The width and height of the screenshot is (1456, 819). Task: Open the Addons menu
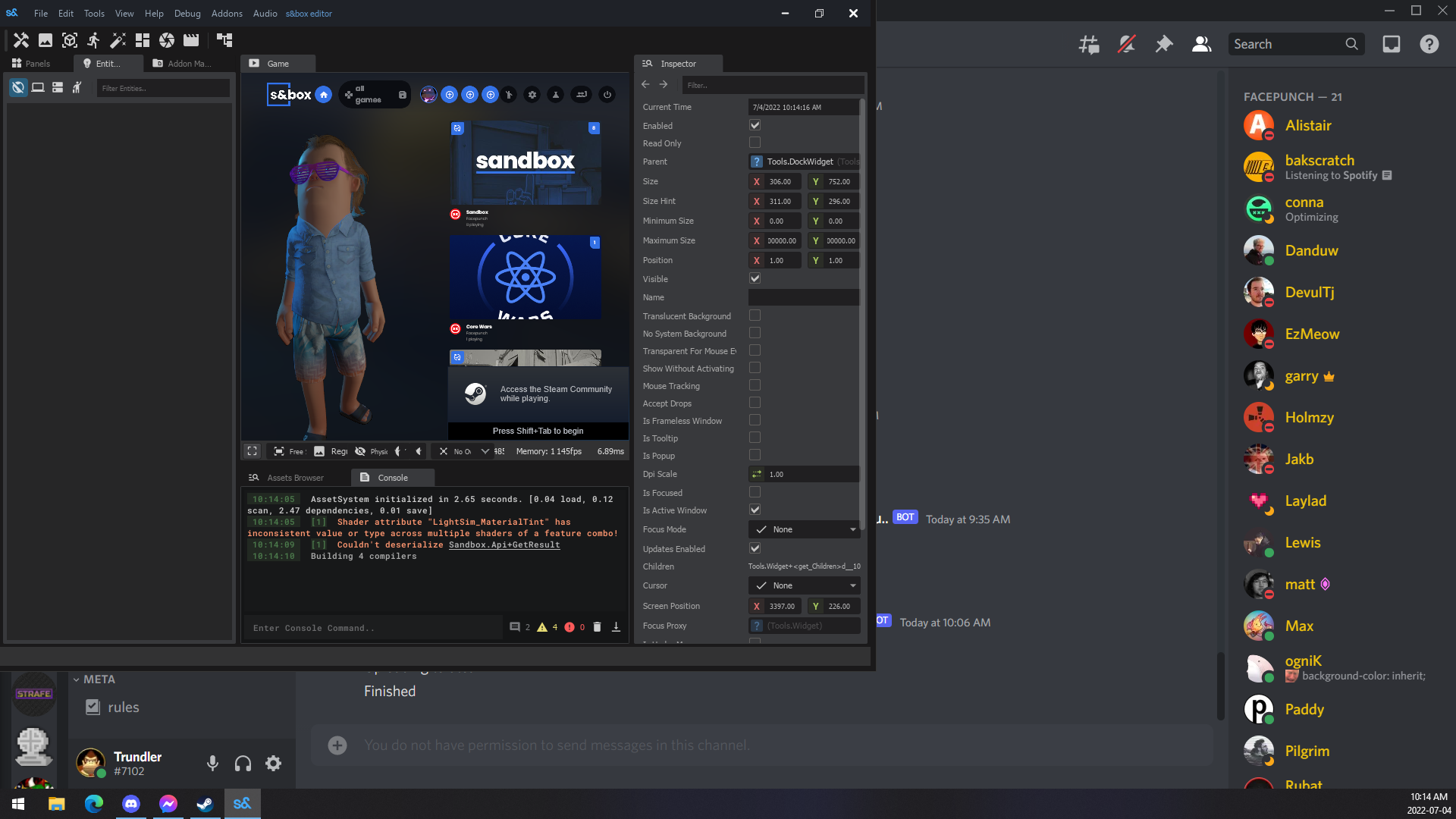point(227,14)
